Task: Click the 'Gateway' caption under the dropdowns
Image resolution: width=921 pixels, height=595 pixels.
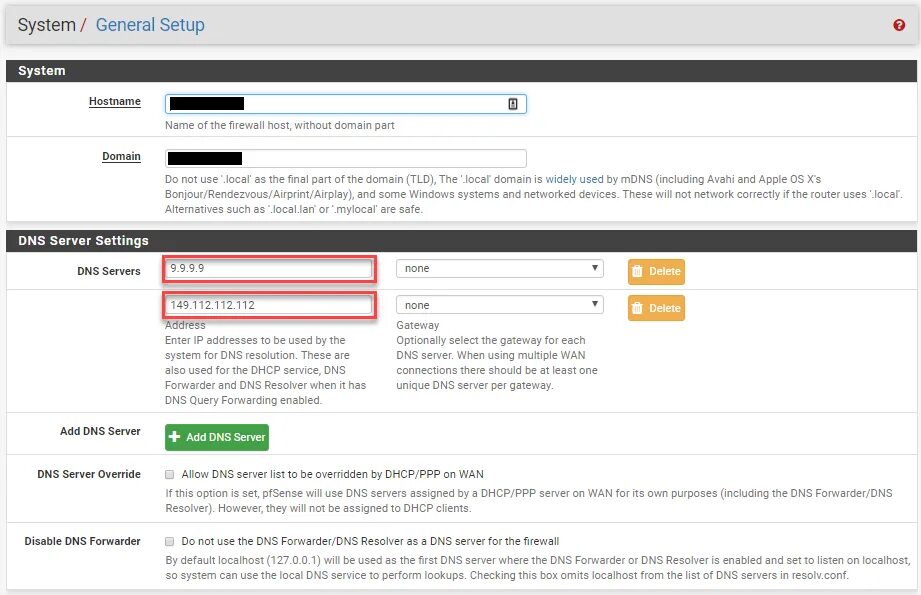Action: pyautogui.click(x=418, y=325)
